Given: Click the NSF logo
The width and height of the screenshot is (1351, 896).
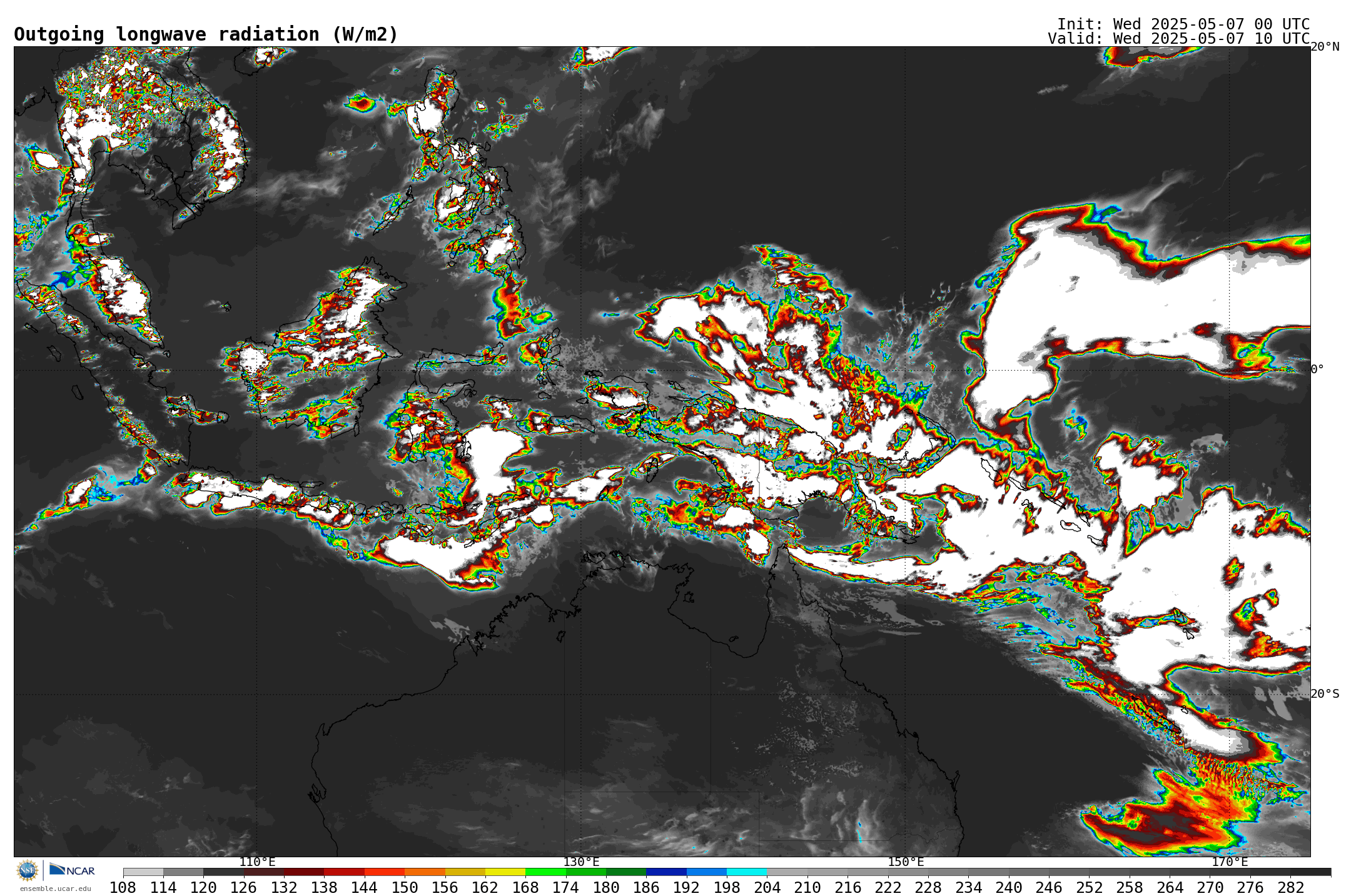Looking at the screenshot, I should pyautogui.click(x=28, y=870).
